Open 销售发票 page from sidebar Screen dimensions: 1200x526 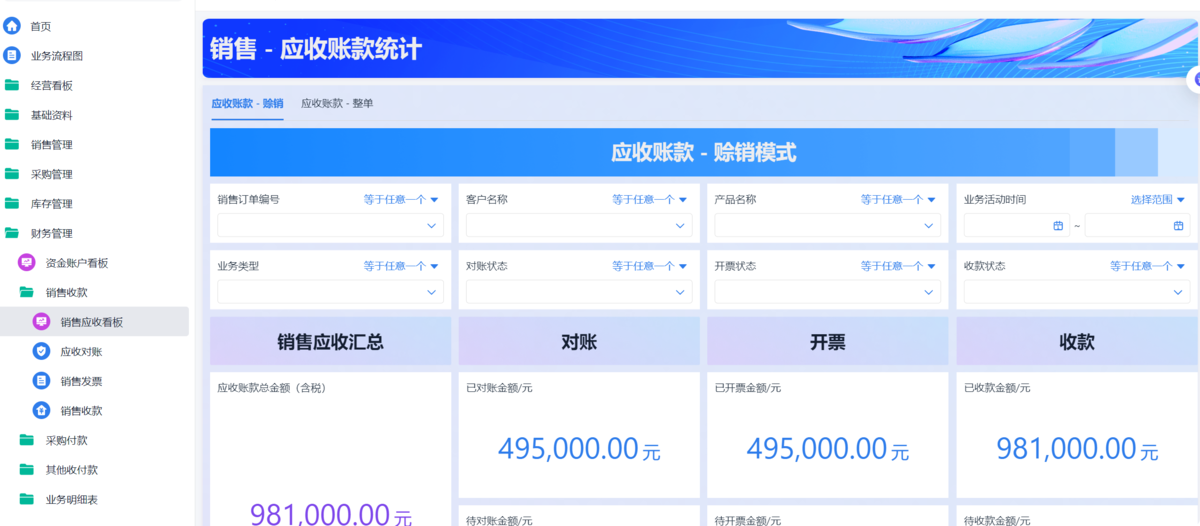coord(81,381)
